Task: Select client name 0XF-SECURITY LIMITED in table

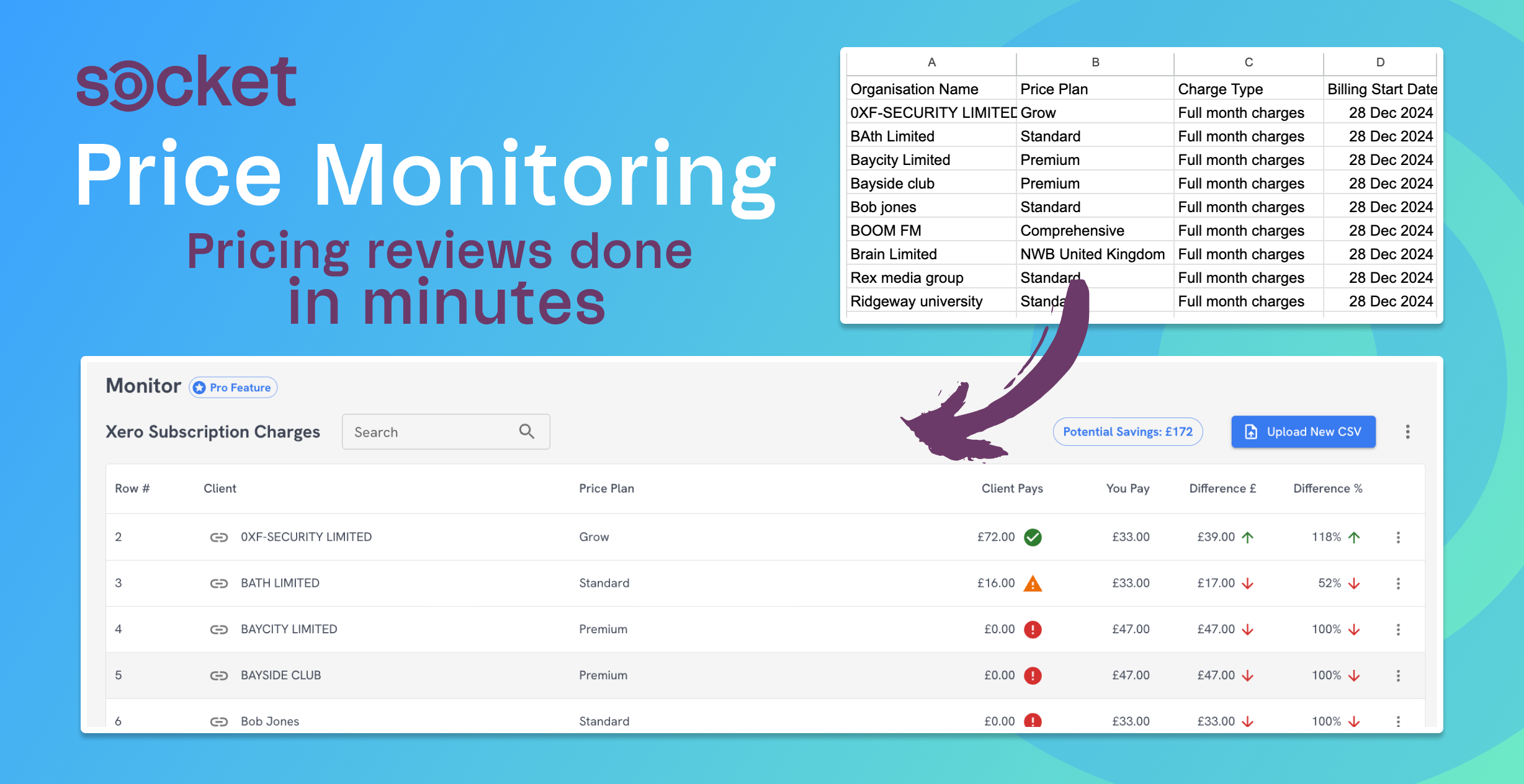Action: pos(306,537)
